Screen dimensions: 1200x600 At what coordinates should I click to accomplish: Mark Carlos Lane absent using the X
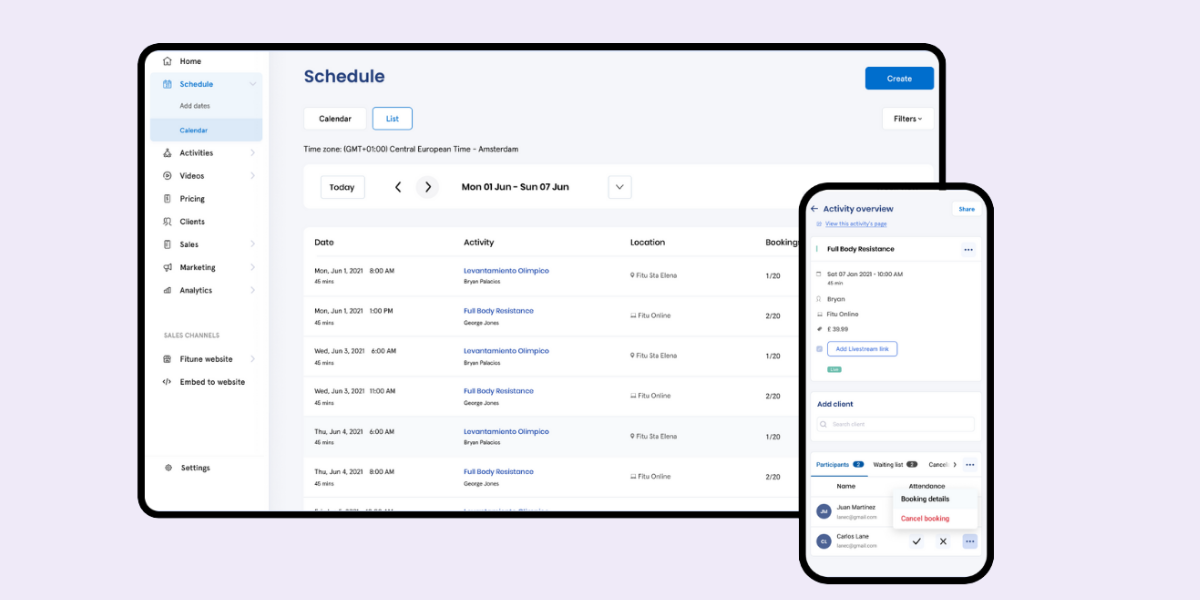943,541
